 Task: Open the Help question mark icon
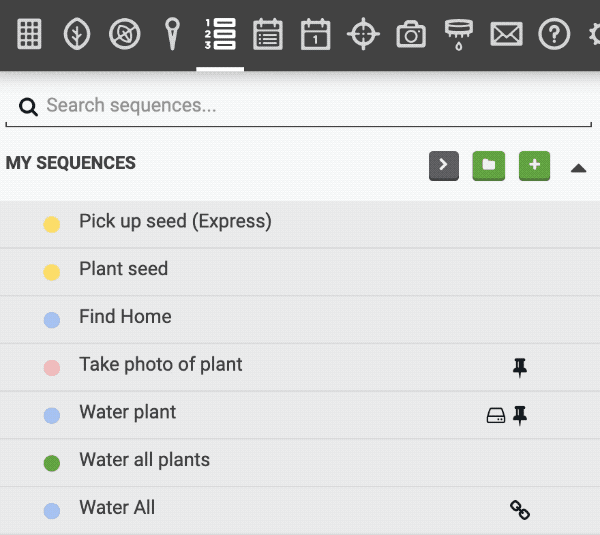pos(554,34)
